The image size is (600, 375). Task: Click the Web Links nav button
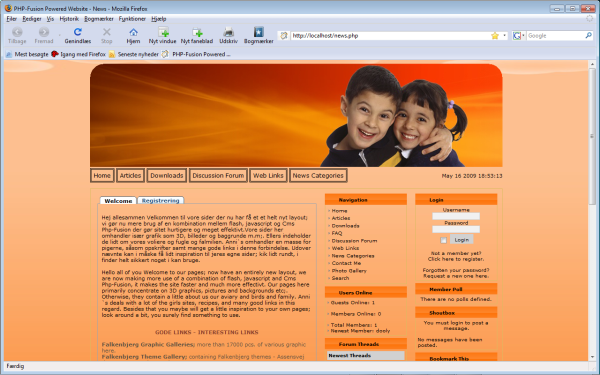268,175
